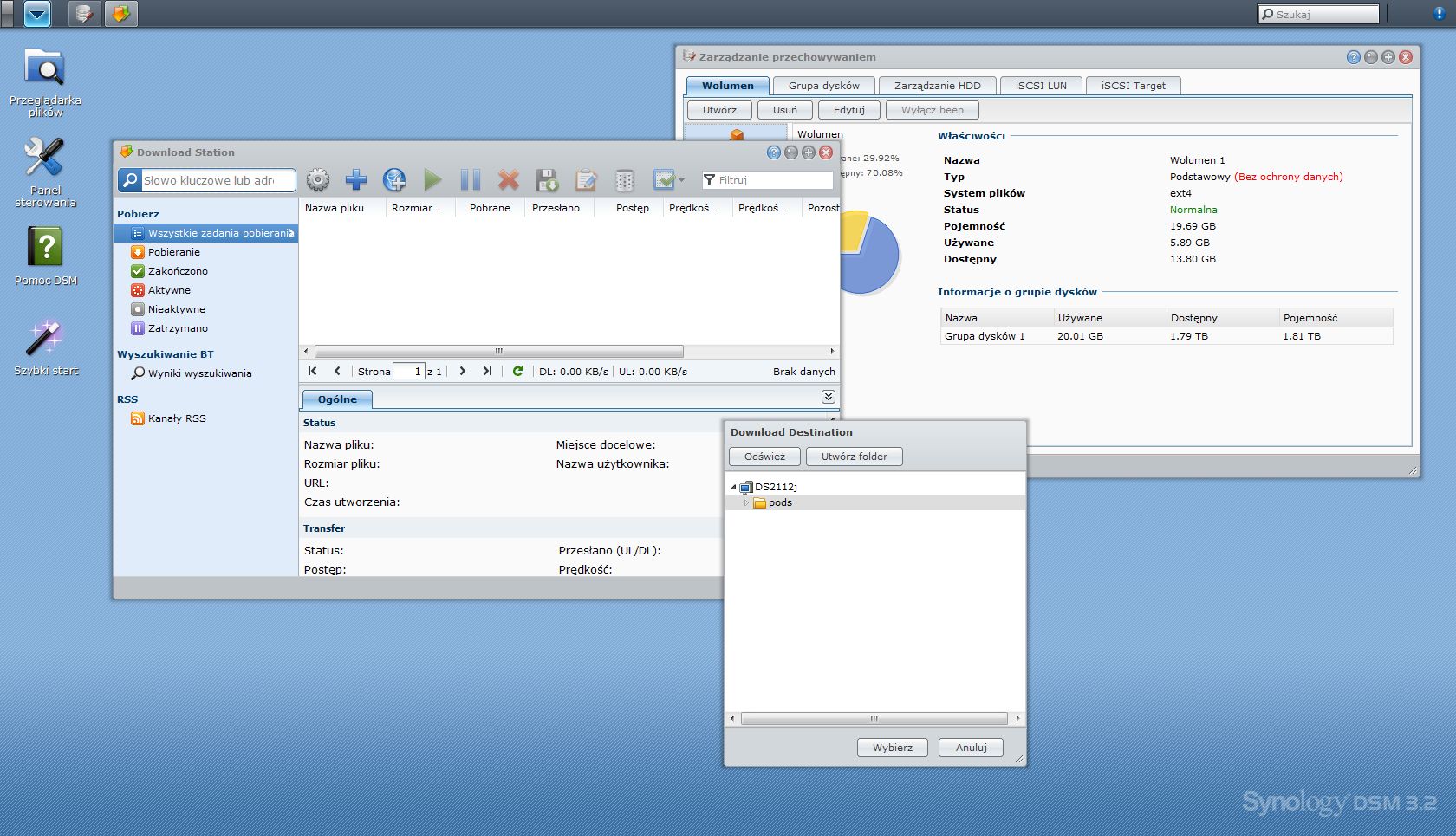Click the clear finished tasks trash icon

pyautogui.click(x=624, y=180)
